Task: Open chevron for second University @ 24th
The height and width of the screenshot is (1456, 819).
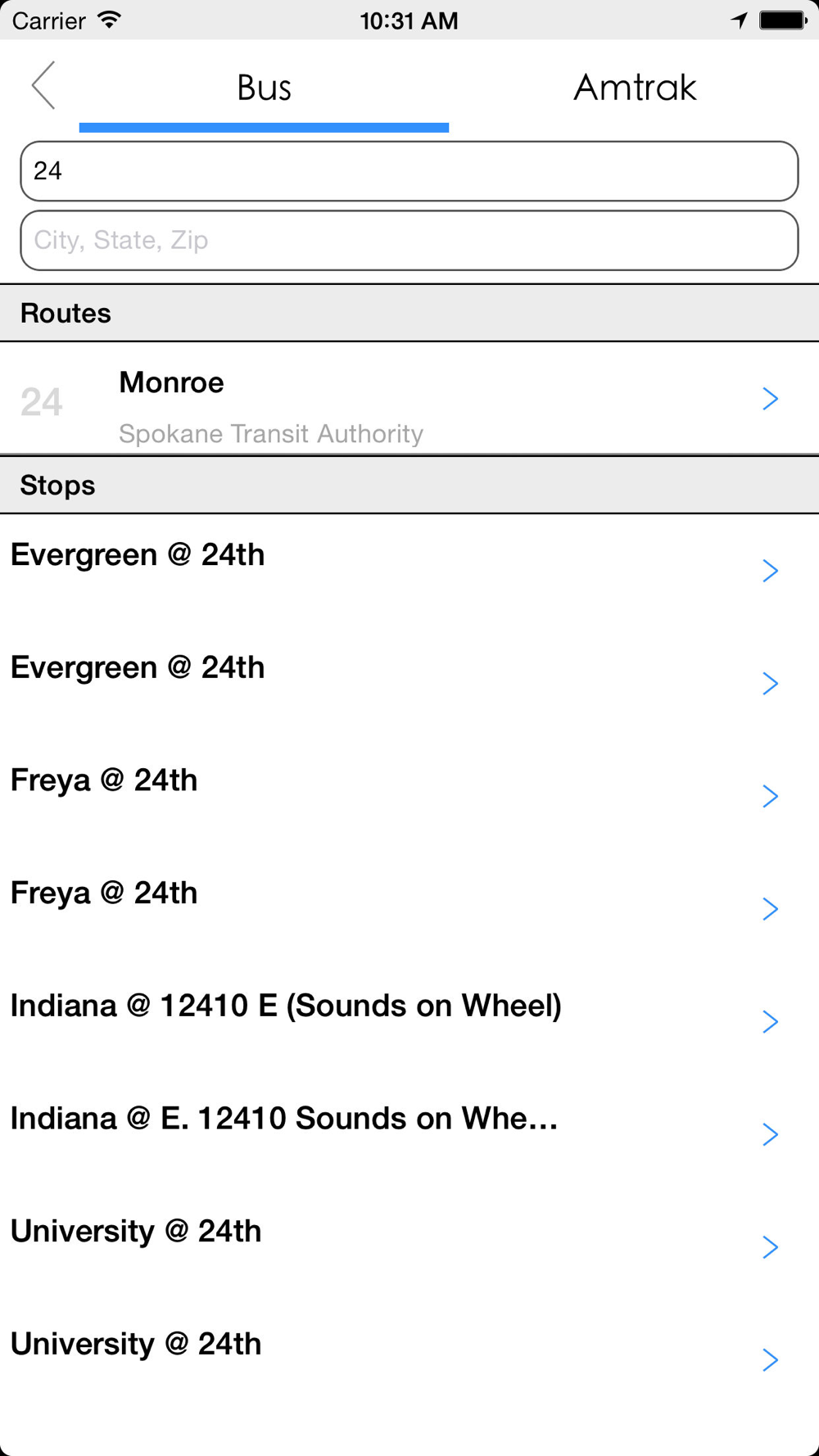Action: [x=770, y=1359]
